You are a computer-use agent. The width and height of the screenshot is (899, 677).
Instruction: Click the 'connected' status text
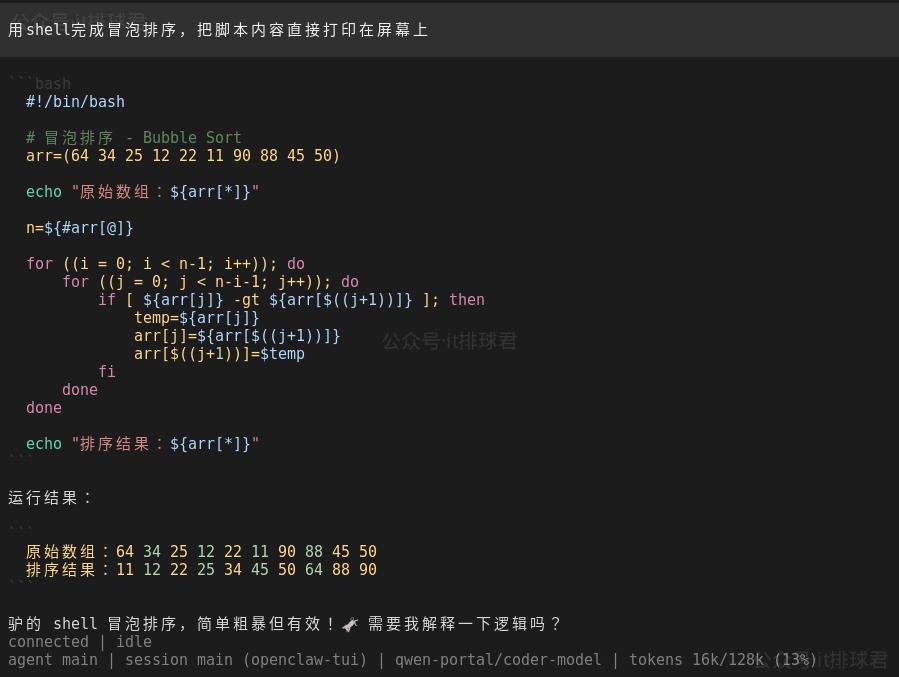point(48,641)
